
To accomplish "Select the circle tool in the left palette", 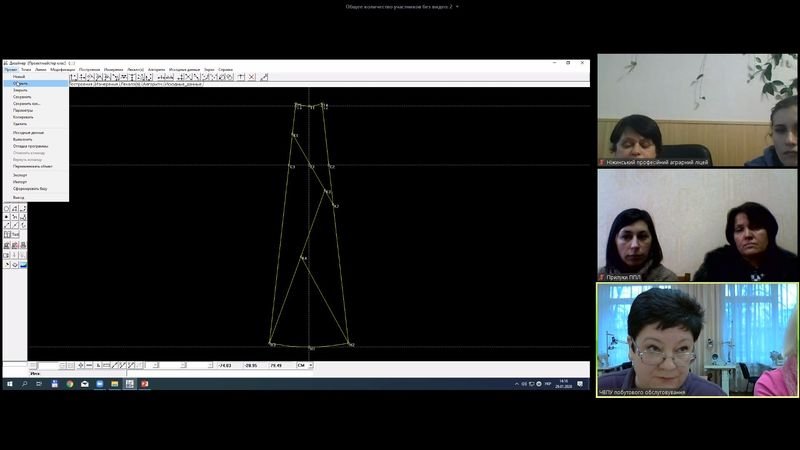I will pyautogui.click(x=7, y=208).
